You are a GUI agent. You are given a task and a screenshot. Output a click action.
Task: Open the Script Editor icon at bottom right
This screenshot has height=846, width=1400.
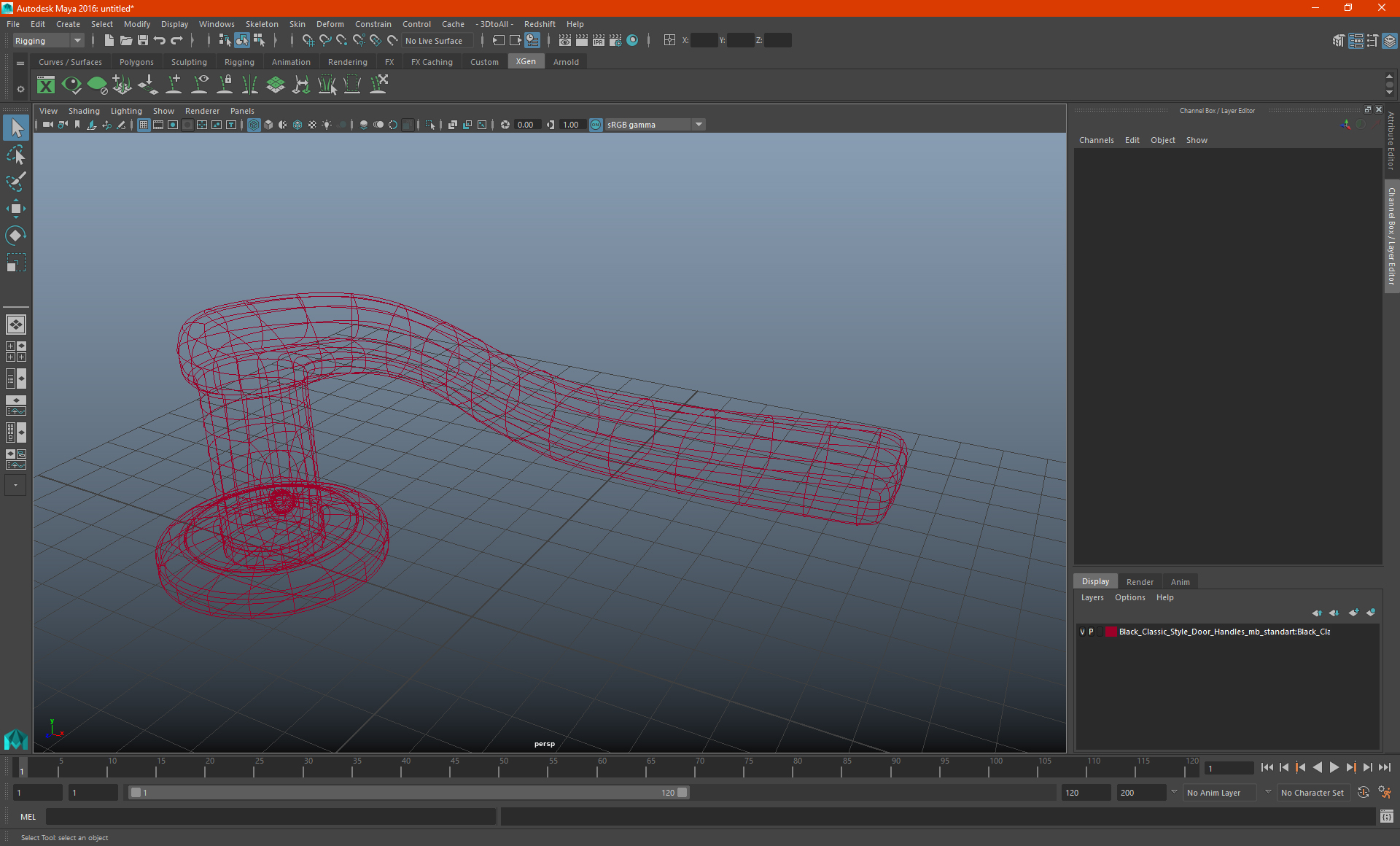[1386, 816]
